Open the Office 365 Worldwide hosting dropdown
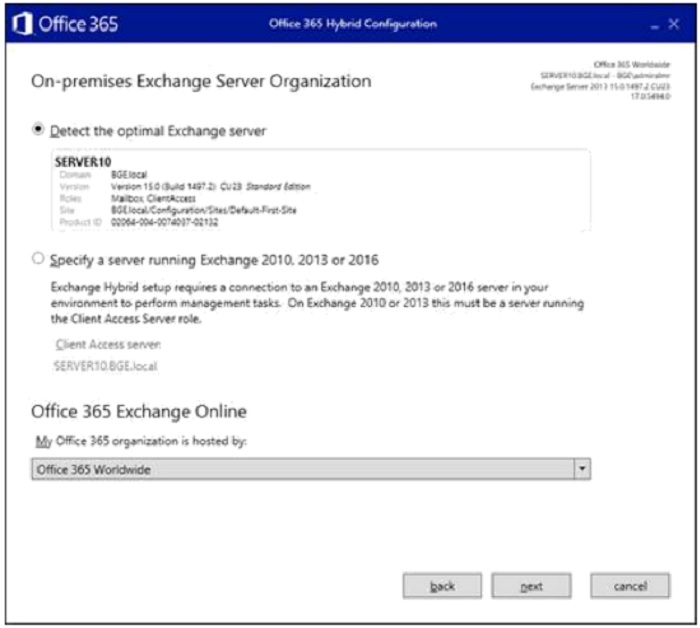The height and width of the screenshot is (628, 700). (311, 469)
